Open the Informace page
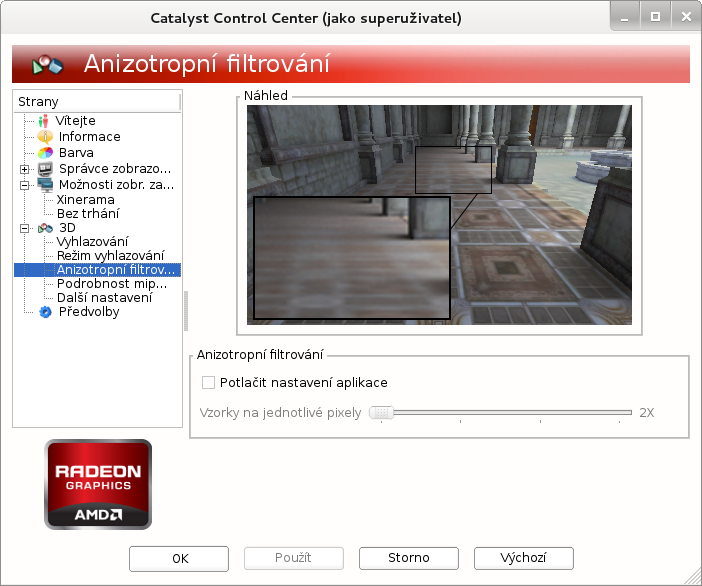702x586 pixels. point(90,137)
